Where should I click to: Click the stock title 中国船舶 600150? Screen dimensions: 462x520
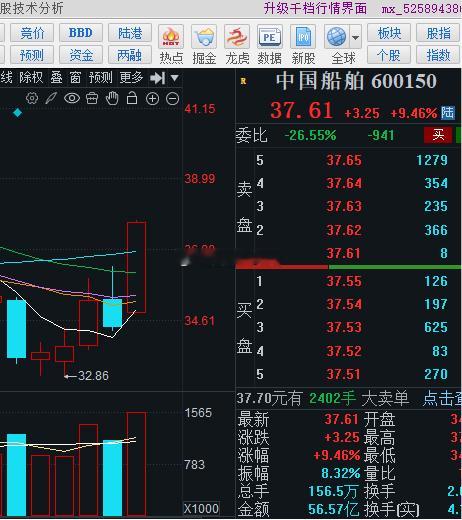tap(356, 81)
